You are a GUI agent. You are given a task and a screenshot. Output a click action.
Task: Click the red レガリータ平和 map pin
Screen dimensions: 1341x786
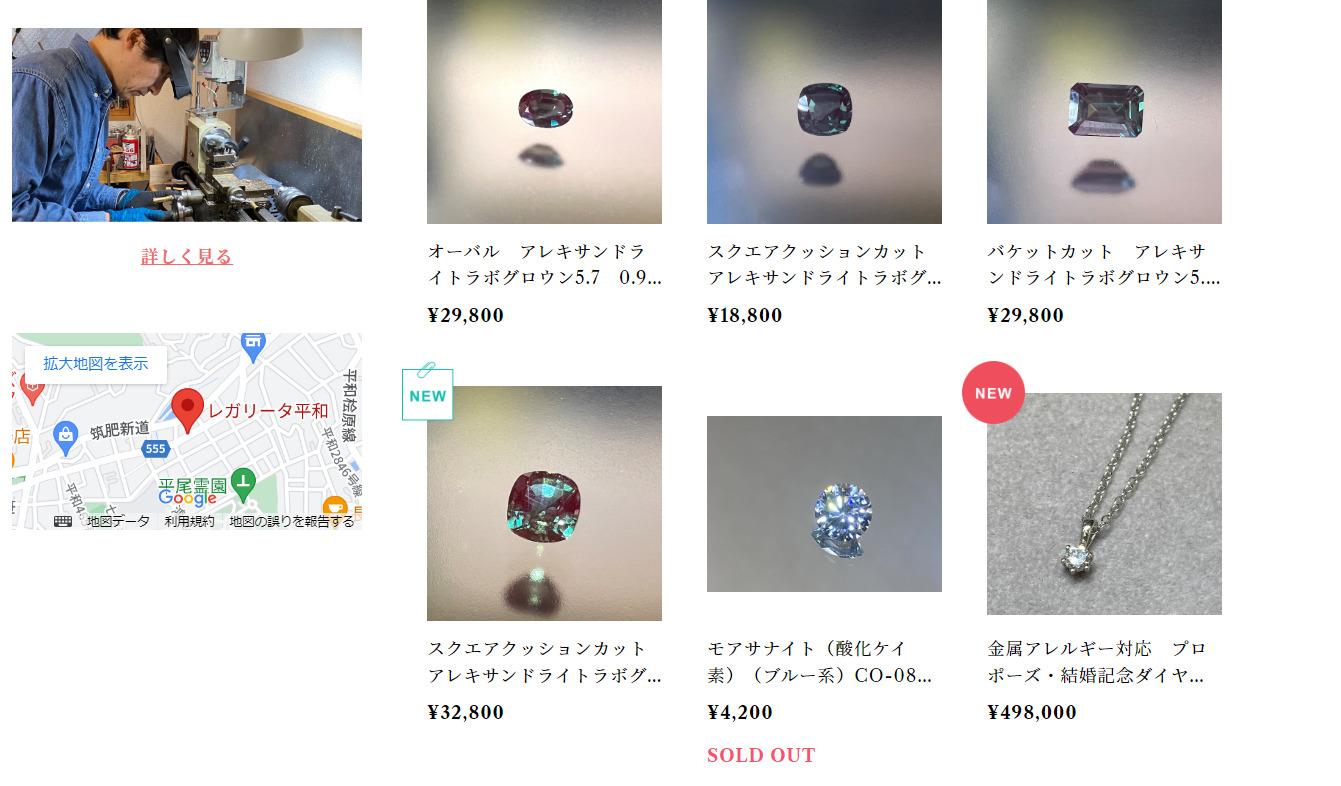[x=187, y=410]
